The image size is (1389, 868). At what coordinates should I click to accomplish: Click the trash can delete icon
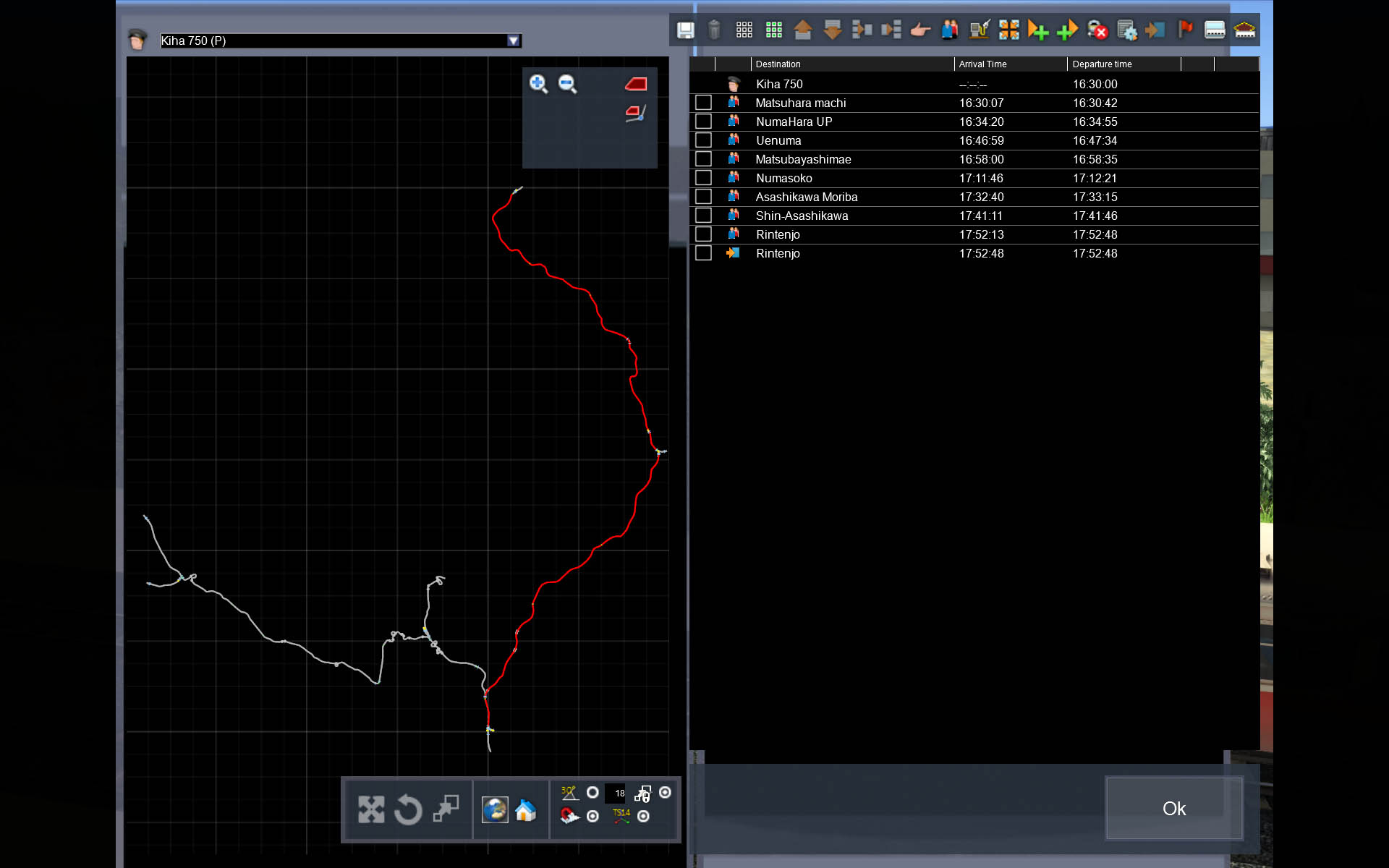click(x=714, y=30)
